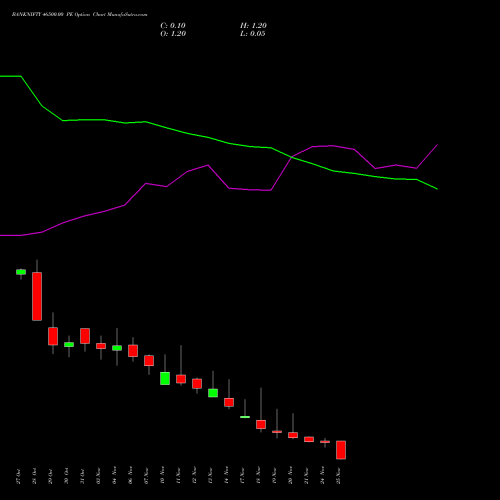500x500 pixels.
Task: Click the "03 Nov" date label
Action: click(x=98, y=475)
